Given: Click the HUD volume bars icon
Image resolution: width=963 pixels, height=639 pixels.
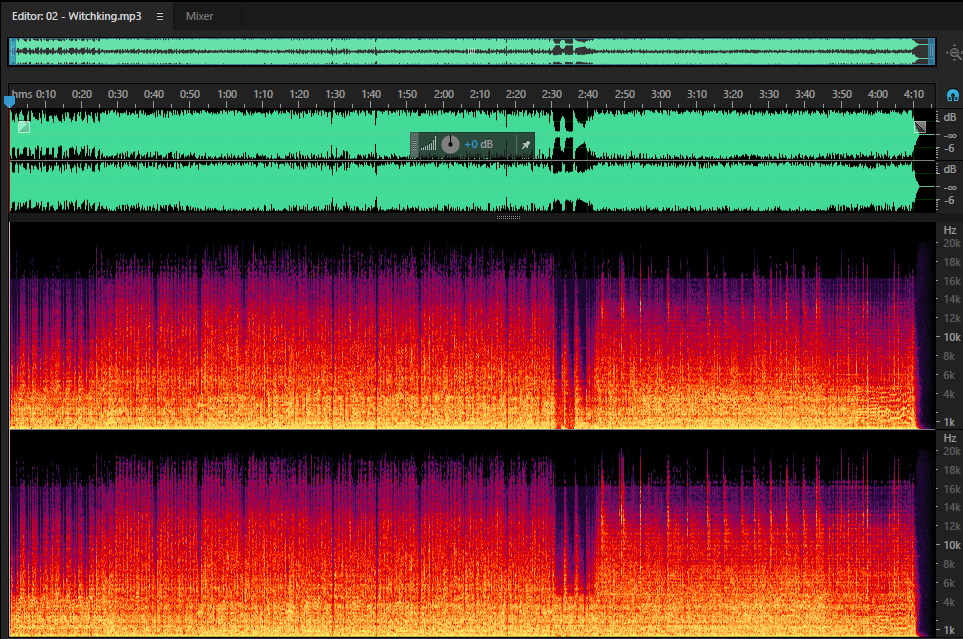Looking at the screenshot, I should [429, 144].
